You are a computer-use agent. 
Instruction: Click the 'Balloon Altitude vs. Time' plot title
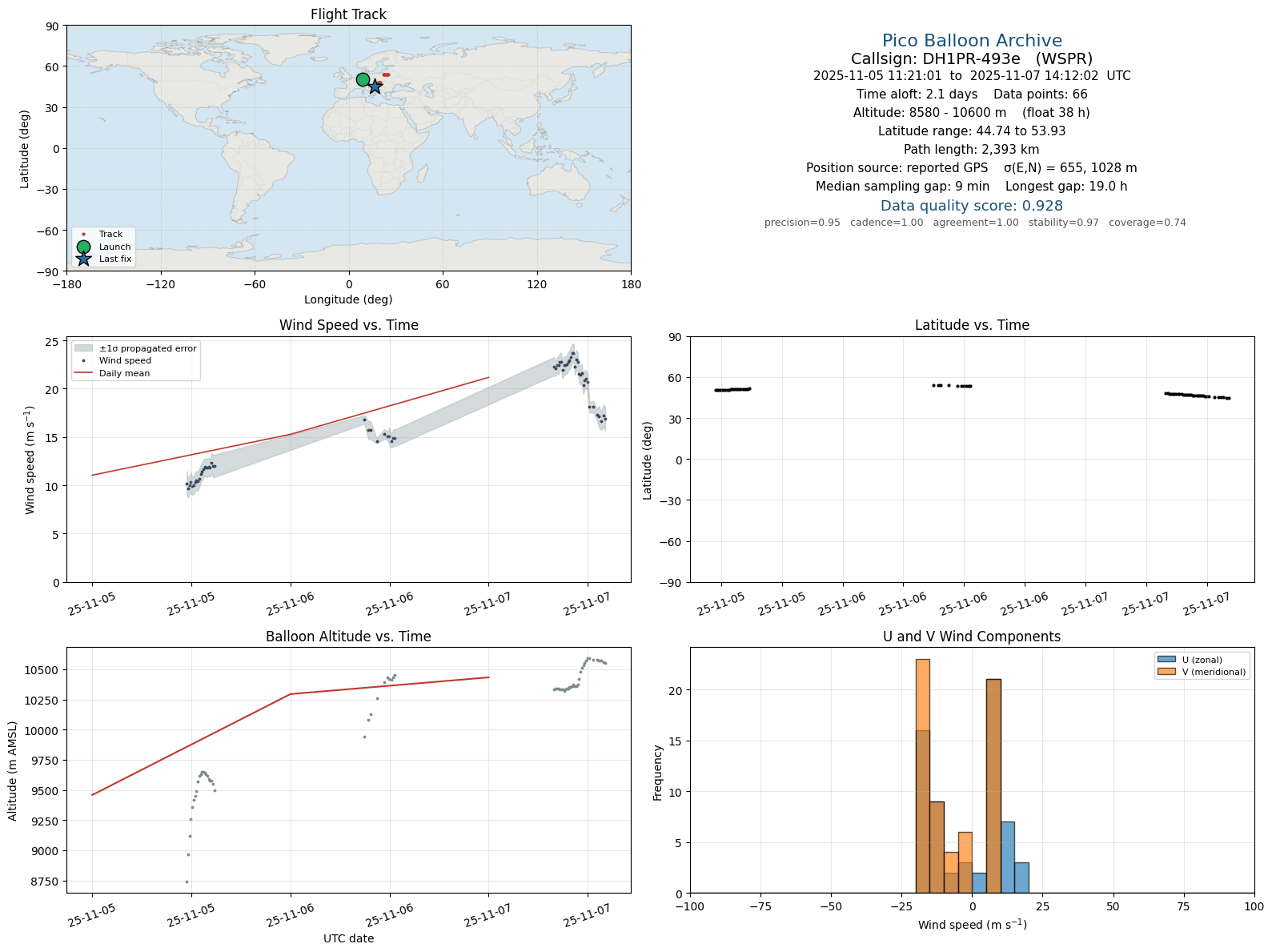click(348, 637)
